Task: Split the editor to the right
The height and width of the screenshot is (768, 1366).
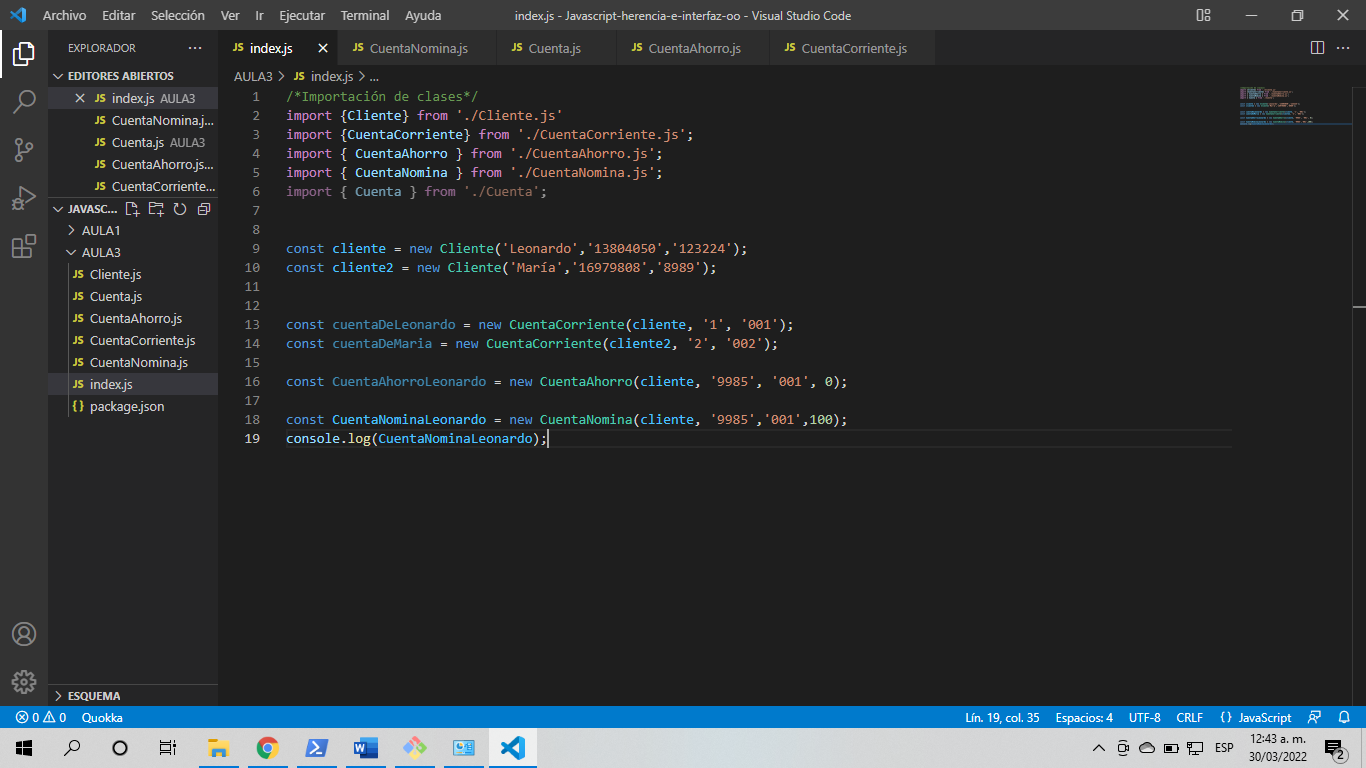Action: click(1317, 48)
